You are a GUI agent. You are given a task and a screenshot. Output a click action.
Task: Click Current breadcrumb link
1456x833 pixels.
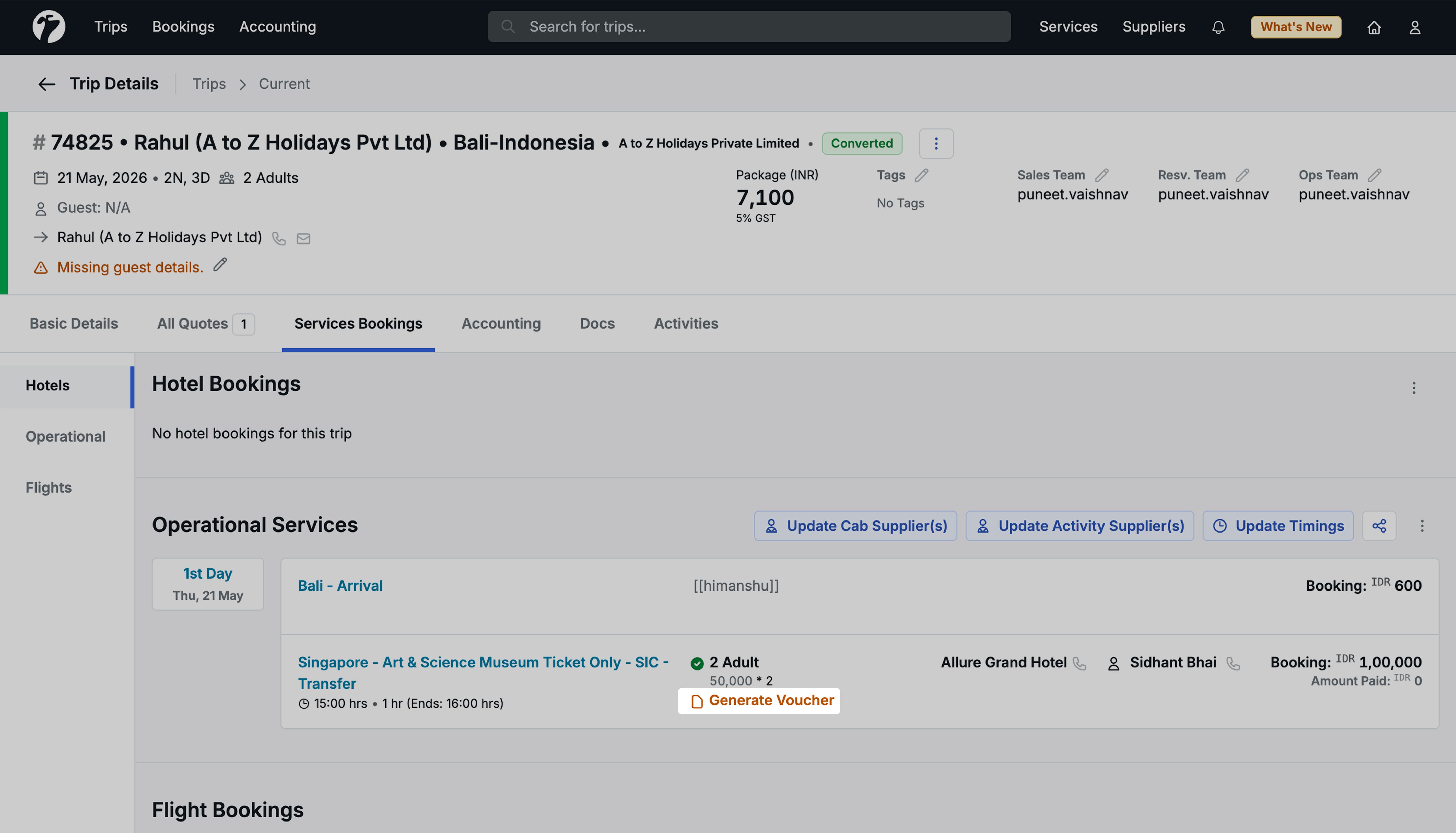click(284, 84)
